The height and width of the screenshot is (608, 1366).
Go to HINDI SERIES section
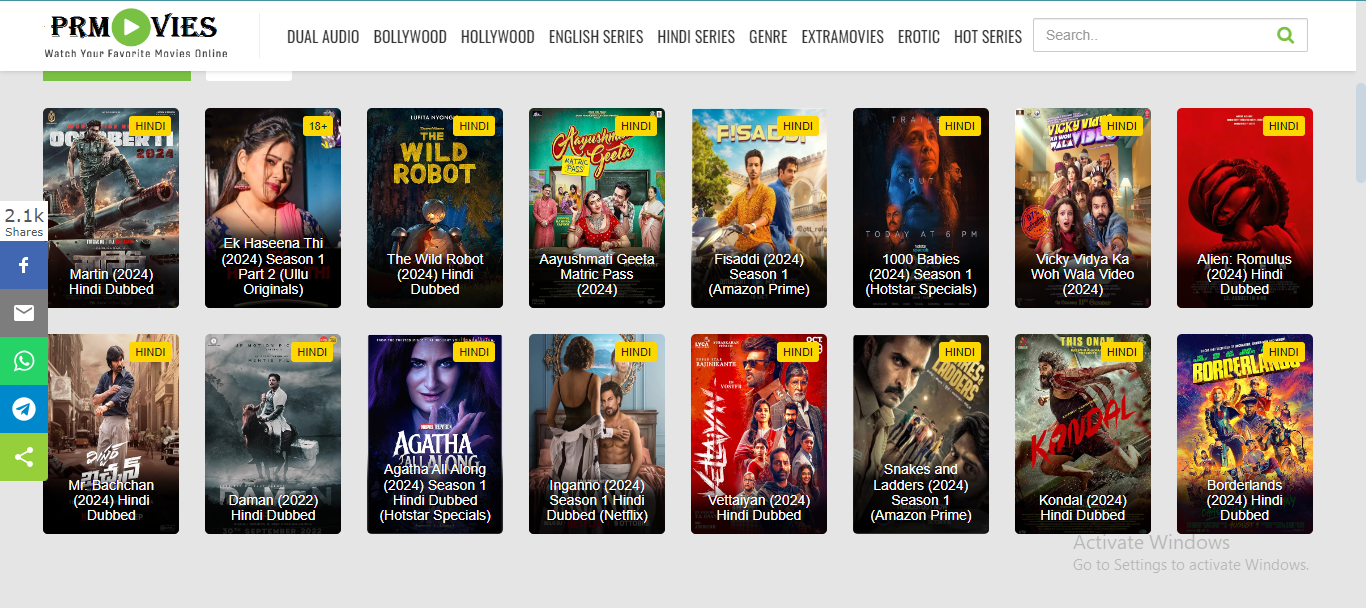click(x=696, y=37)
